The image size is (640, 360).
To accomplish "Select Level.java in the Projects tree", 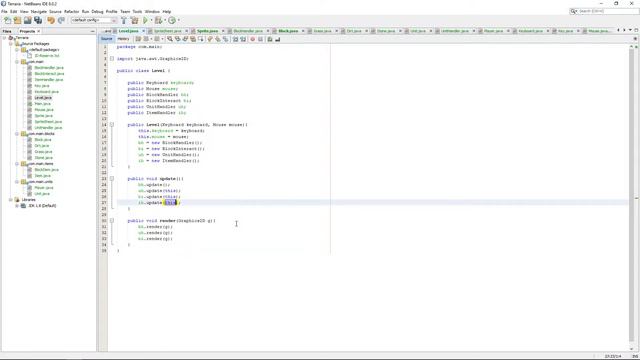I will tap(43, 98).
